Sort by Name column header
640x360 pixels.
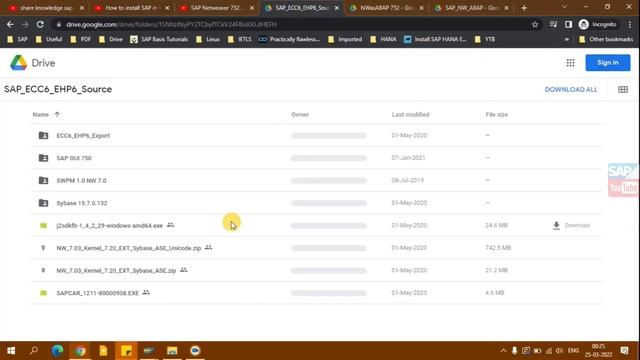(40, 115)
